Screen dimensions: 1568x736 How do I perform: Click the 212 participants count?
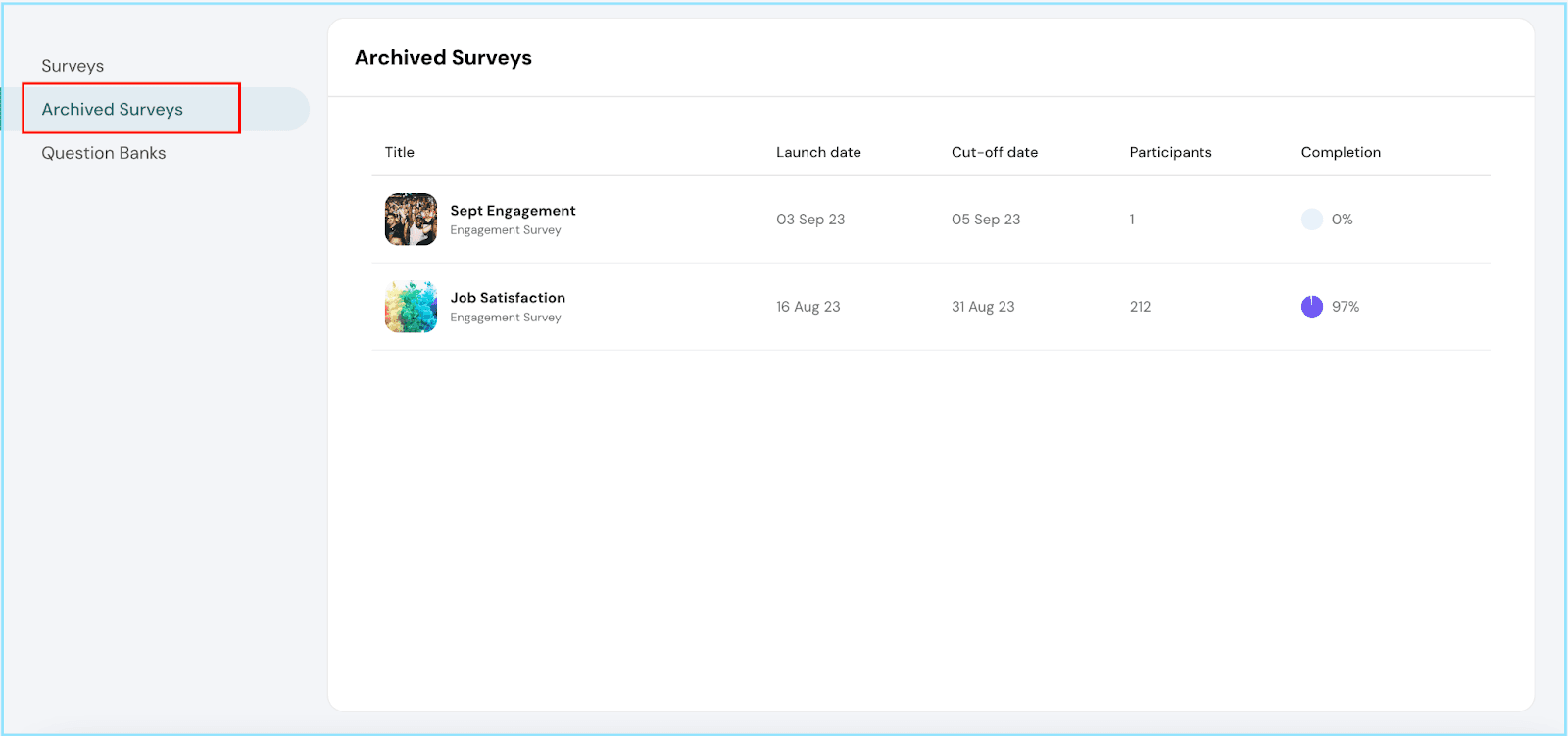[1140, 307]
